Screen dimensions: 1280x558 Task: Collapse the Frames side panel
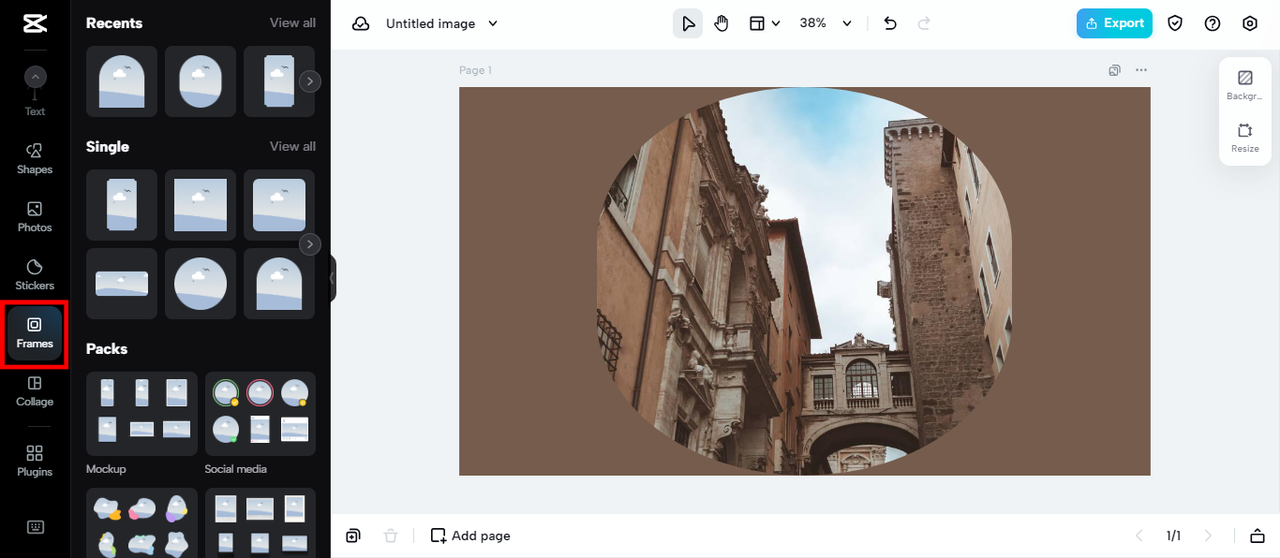(333, 278)
